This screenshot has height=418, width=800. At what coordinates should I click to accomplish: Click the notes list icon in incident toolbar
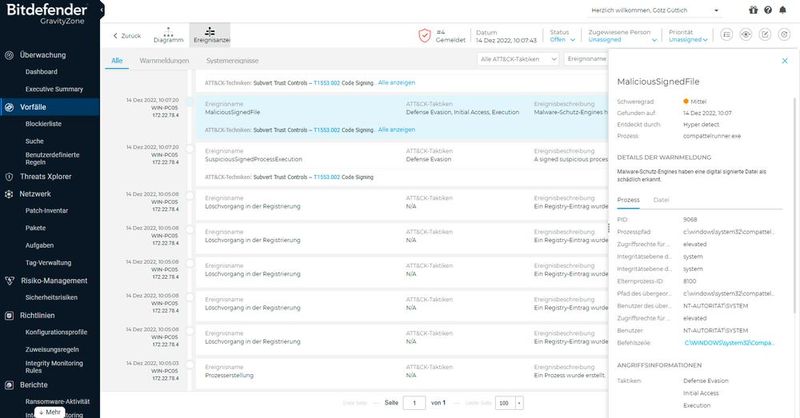[726, 34]
